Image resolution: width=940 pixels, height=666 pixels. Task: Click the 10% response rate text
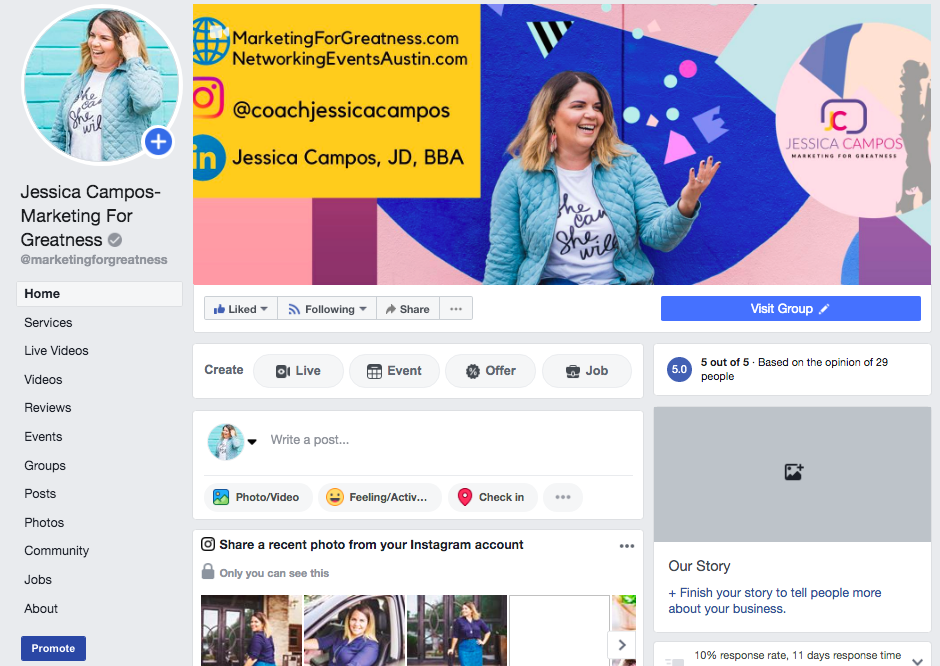(797, 656)
